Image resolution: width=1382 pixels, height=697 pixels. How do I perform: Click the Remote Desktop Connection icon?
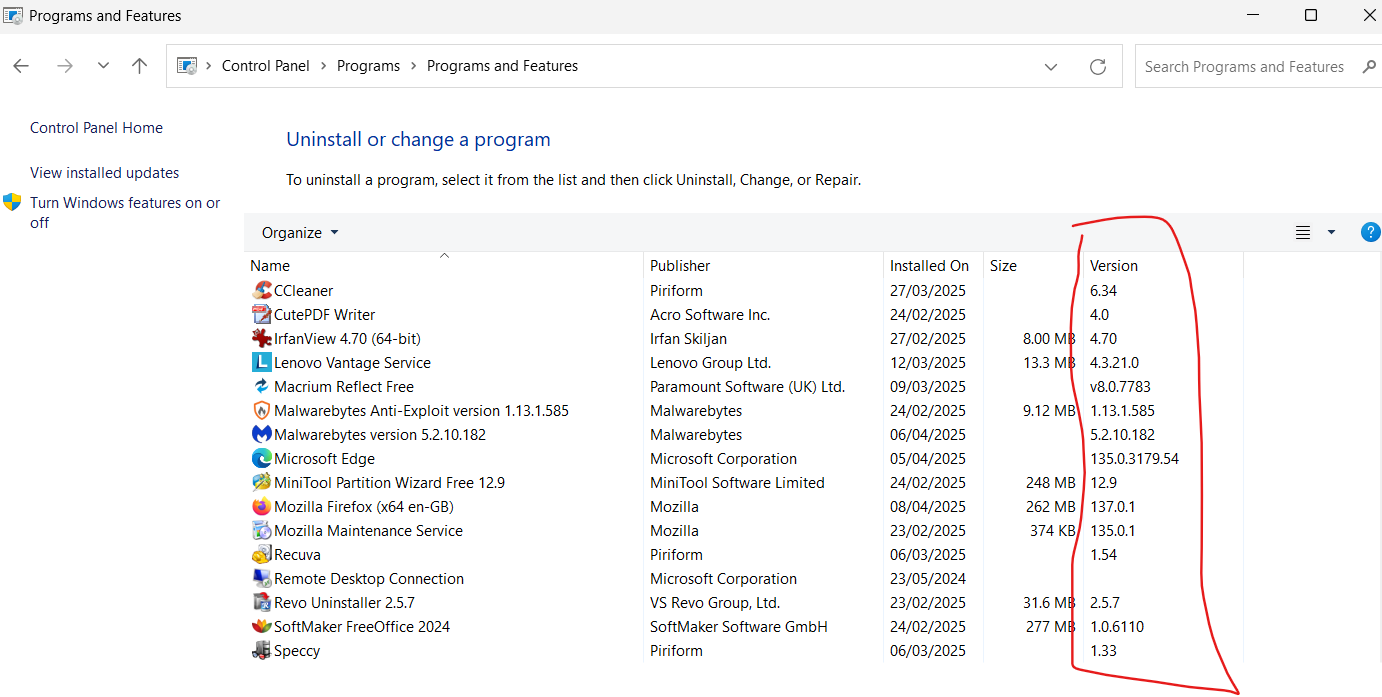pyautogui.click(x=262, y=578)
